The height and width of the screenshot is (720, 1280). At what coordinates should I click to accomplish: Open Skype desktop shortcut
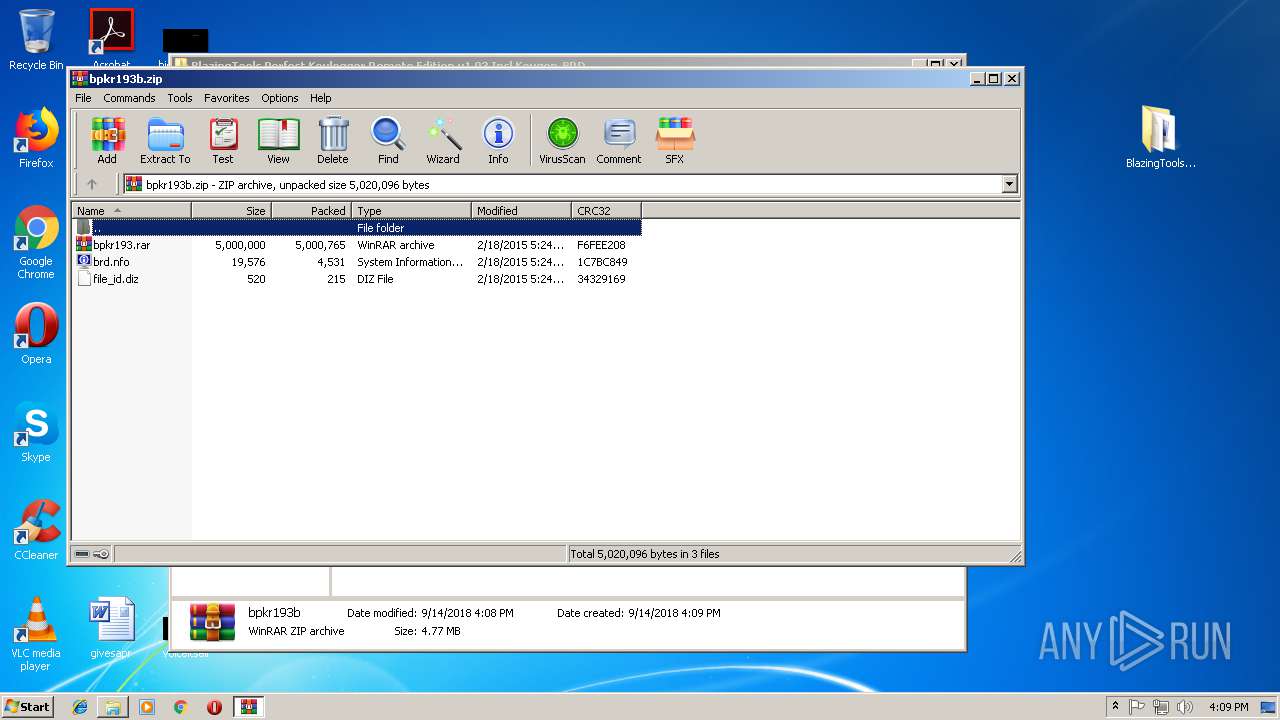pos(36,432)
